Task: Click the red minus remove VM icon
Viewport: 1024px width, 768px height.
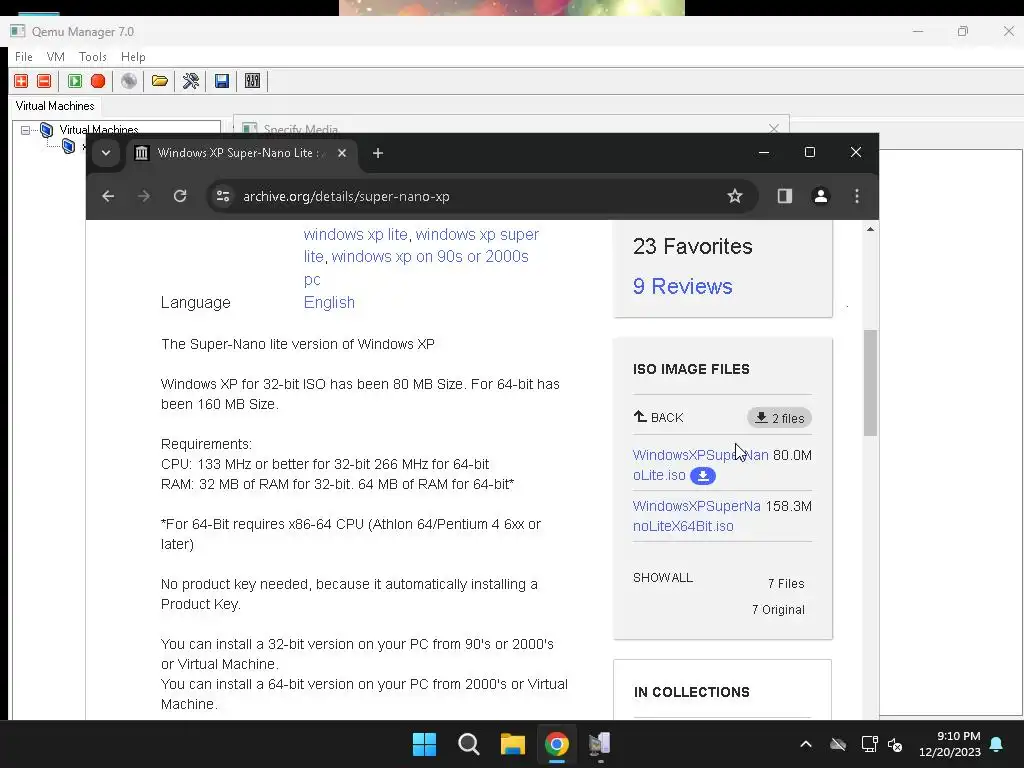Action: [x=44, y=81]
